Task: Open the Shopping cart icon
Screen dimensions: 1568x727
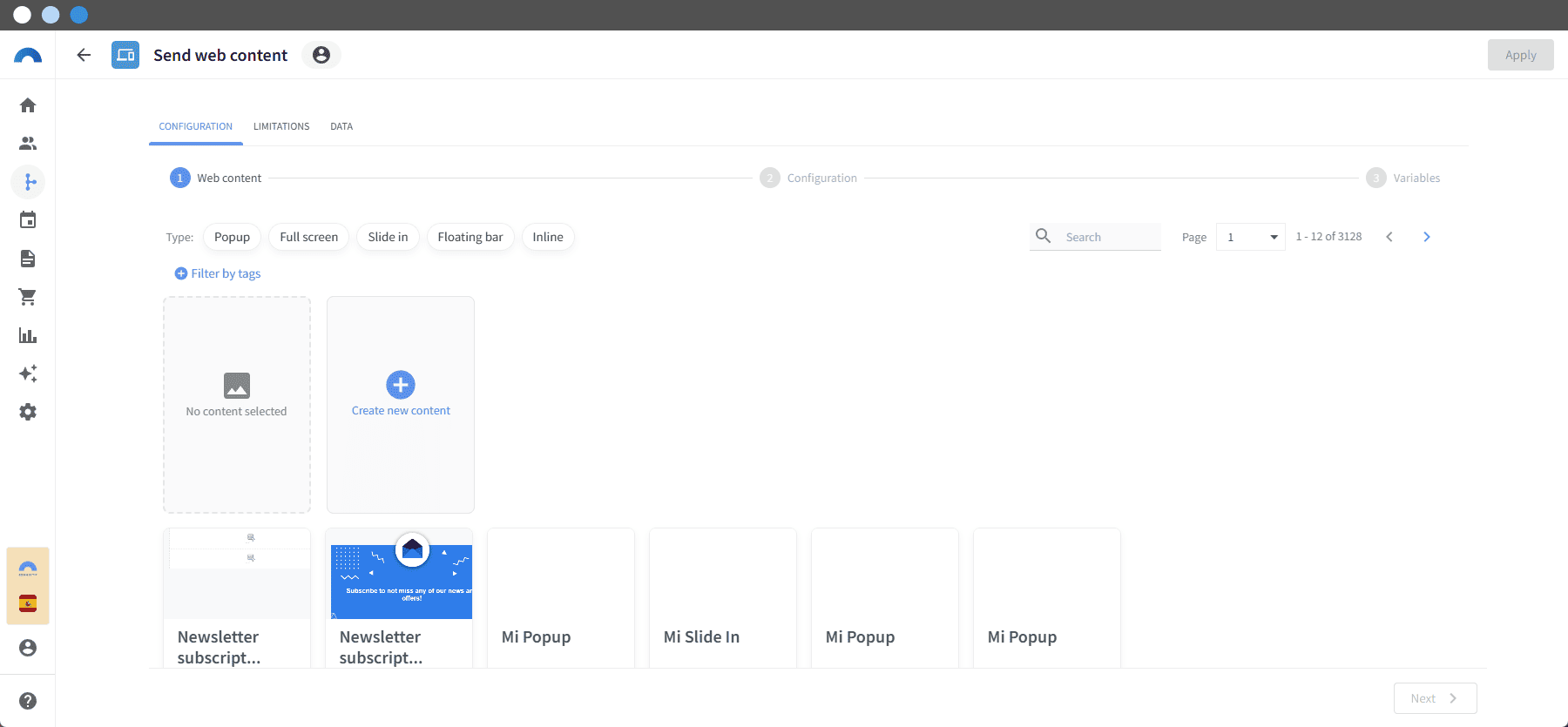Action: (x=28, y=297)
